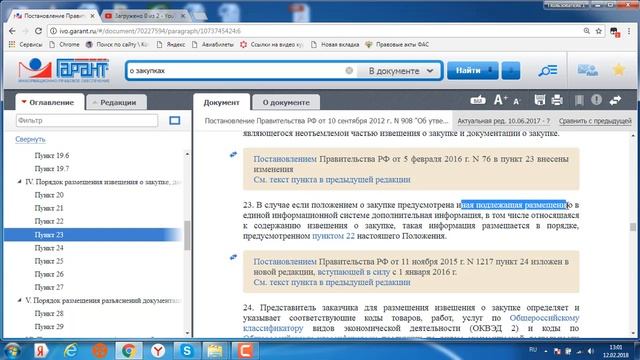Open Skype from the taskbar
This screenshot has width=640, height=360.
click(187, 351)
